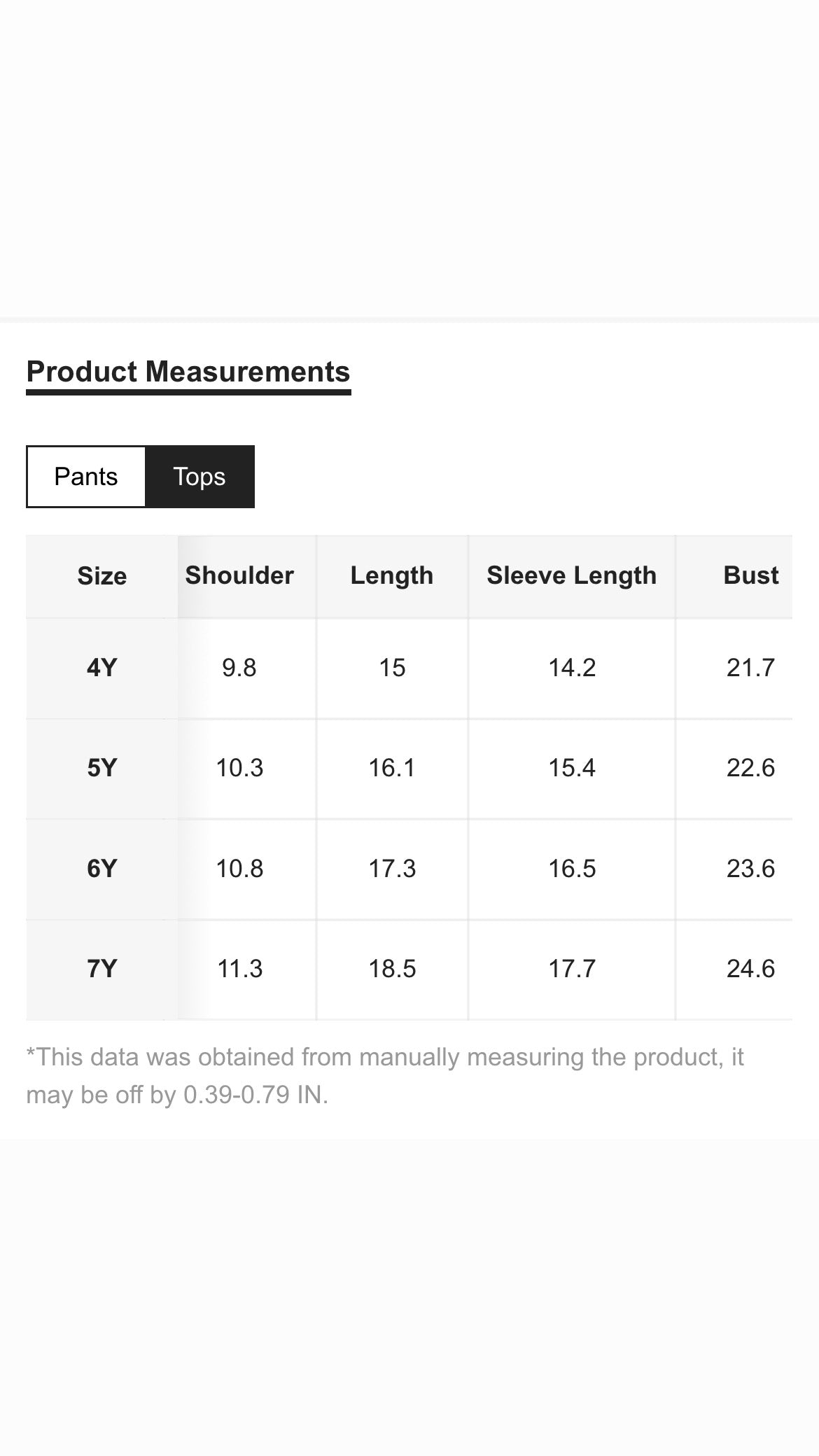Select the 6Y size row label
Image resolution: width=819 pixels, height=1456 pixels.
[x=102, y=869]
